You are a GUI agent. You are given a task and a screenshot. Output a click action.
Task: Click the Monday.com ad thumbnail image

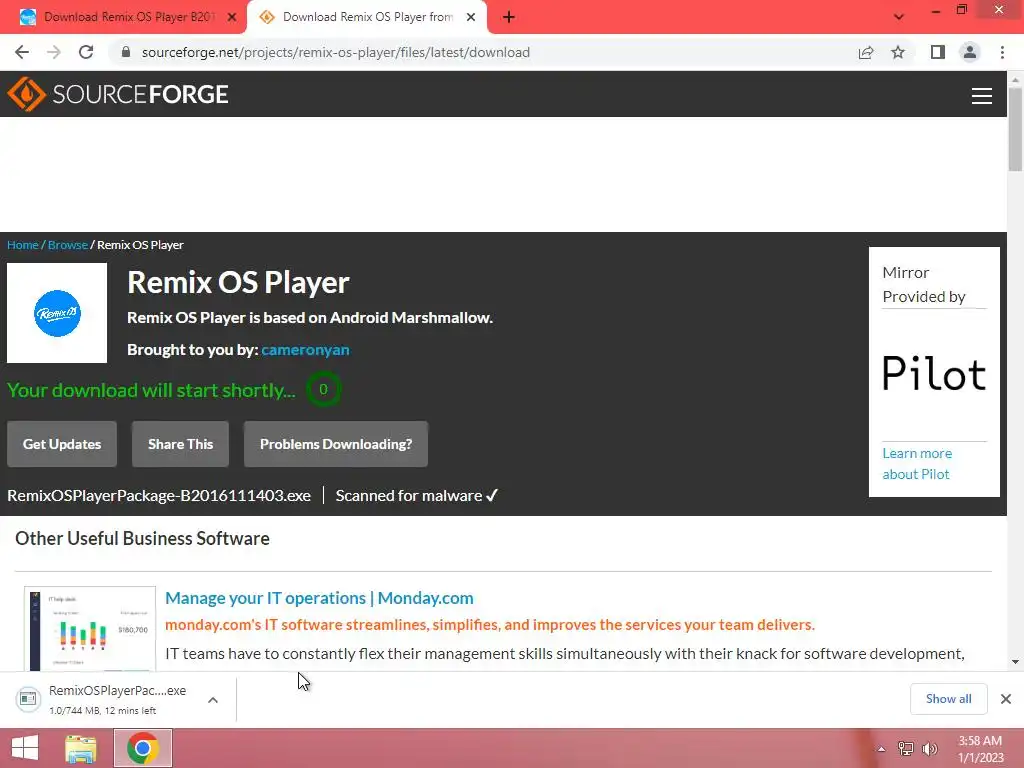(x=90, y=628)
